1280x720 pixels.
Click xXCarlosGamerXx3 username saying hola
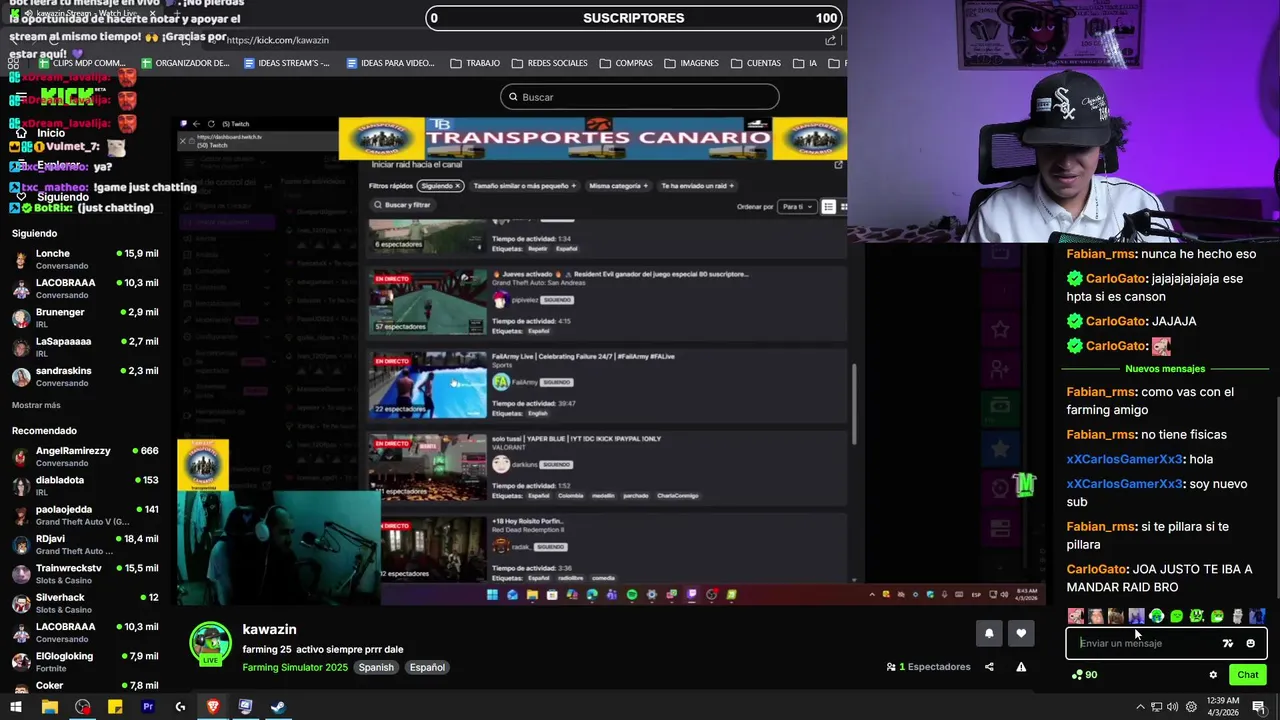1124,459
